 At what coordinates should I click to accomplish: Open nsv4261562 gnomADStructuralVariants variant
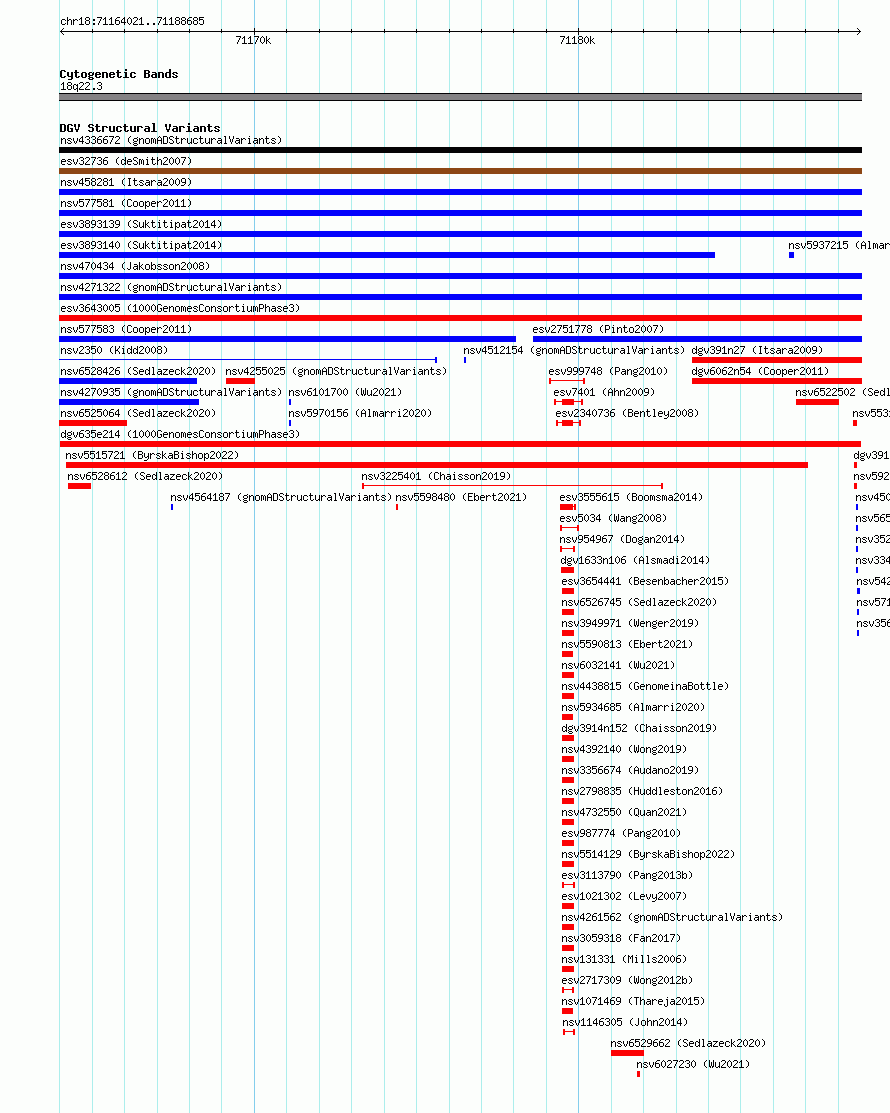(x=568, y=927)
